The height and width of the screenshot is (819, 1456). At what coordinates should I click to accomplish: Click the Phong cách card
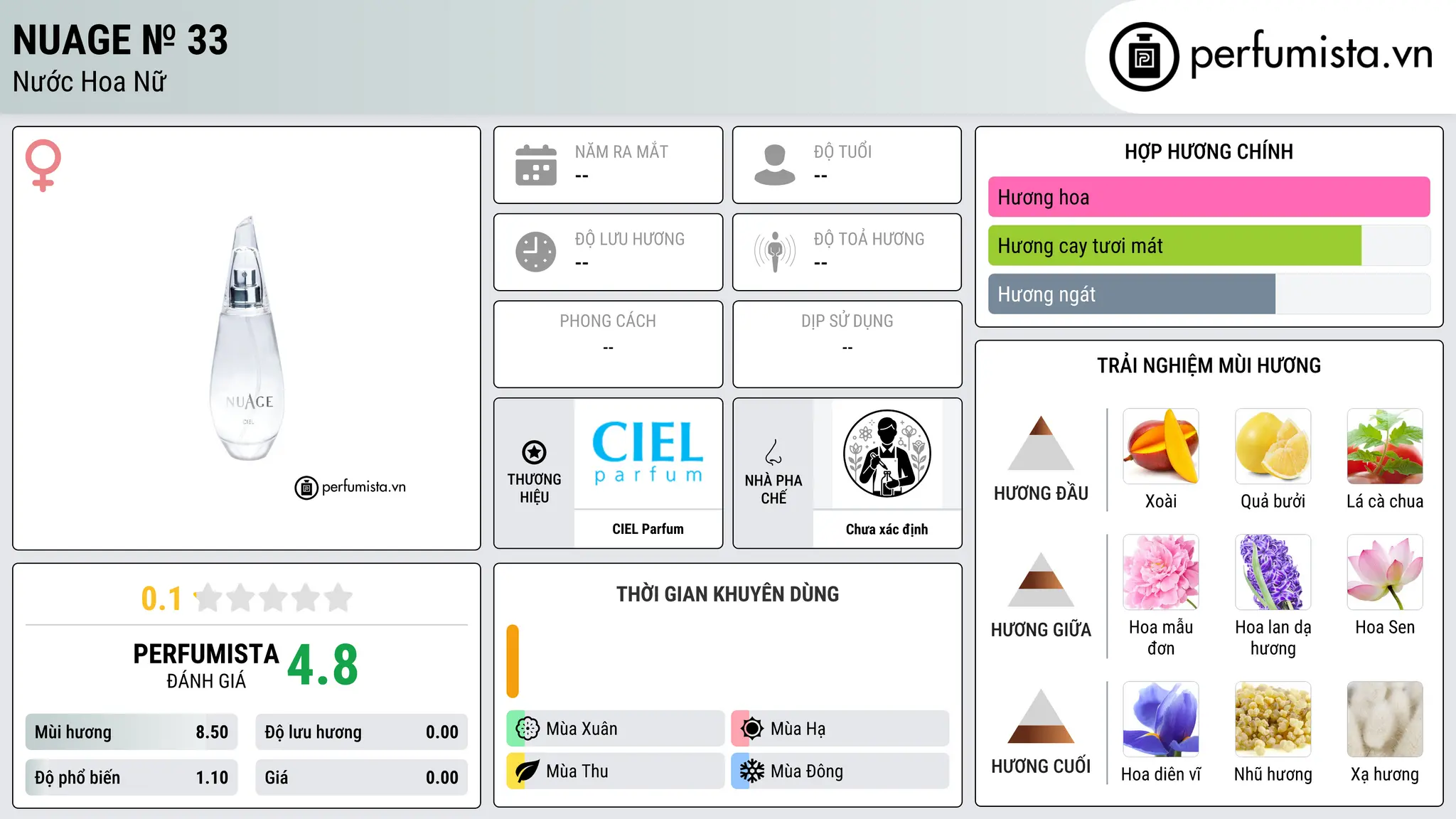(608, 344)
